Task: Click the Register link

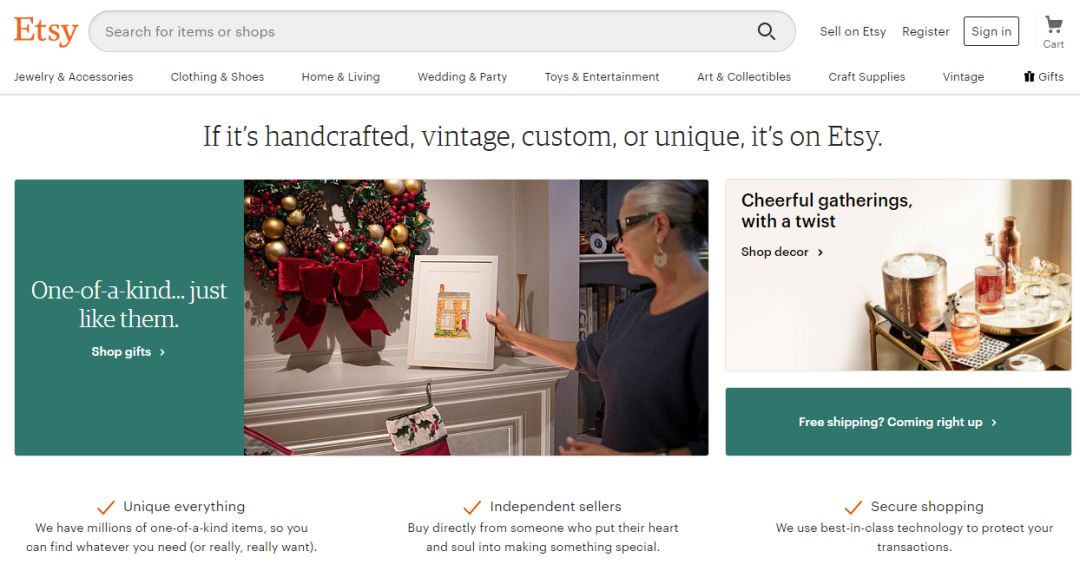Action: point(926,32)
